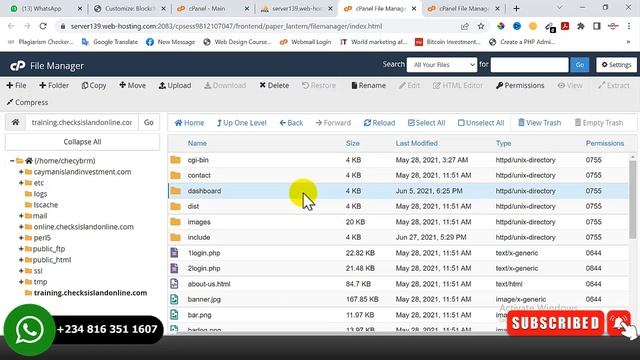Switch to server139.web-hosting browser tab
This screenshot has height=360, width=640.
[x=296, y=8]
